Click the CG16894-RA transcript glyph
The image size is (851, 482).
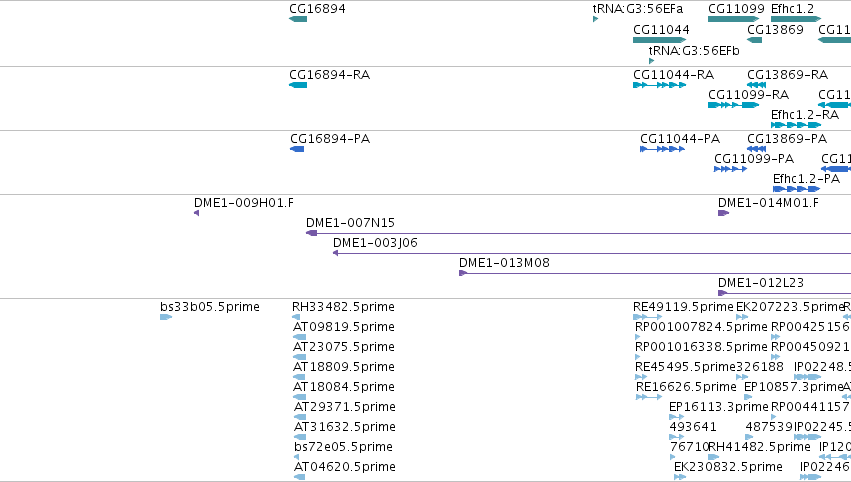pos(298,85)
